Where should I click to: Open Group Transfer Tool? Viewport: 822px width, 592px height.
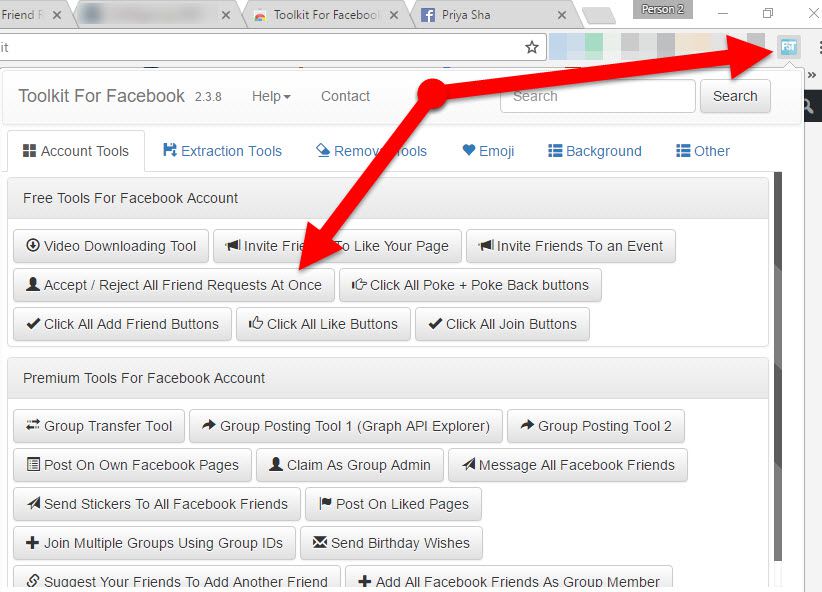pyautogui.click(x=99, y=426)
